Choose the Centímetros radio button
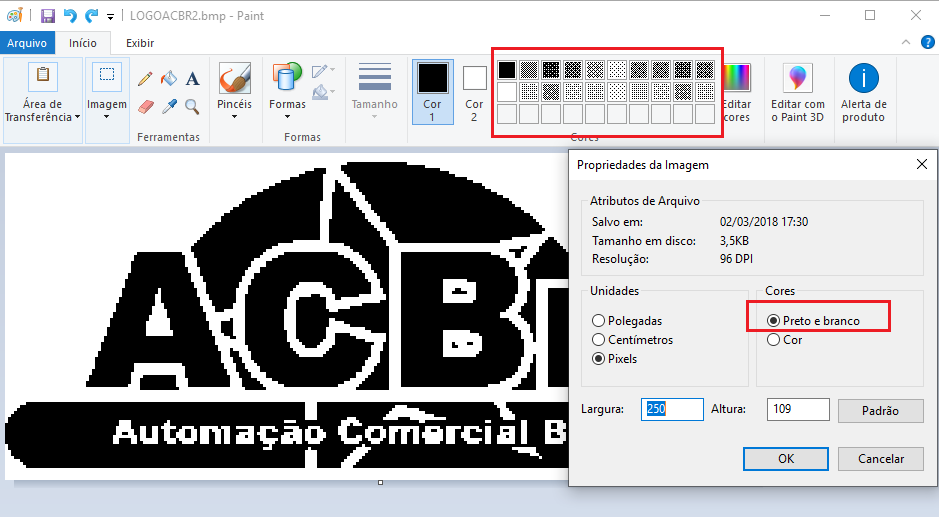Image resolution: width=939 pixels, height=517 pixels. pos(632,340)
